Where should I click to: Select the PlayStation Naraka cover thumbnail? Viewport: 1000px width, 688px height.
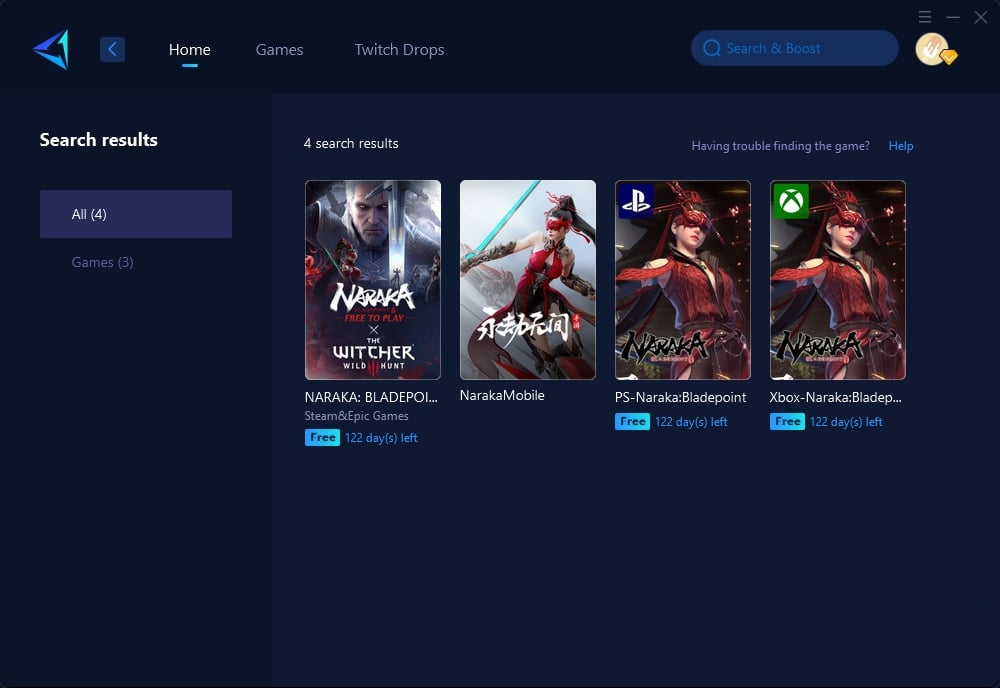coord(683,280)
